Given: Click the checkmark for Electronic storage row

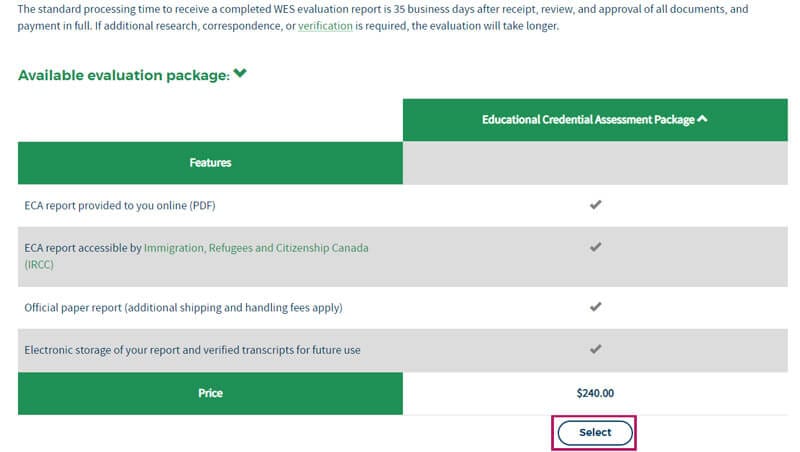Looking at the screenshot, I should 595,349.
